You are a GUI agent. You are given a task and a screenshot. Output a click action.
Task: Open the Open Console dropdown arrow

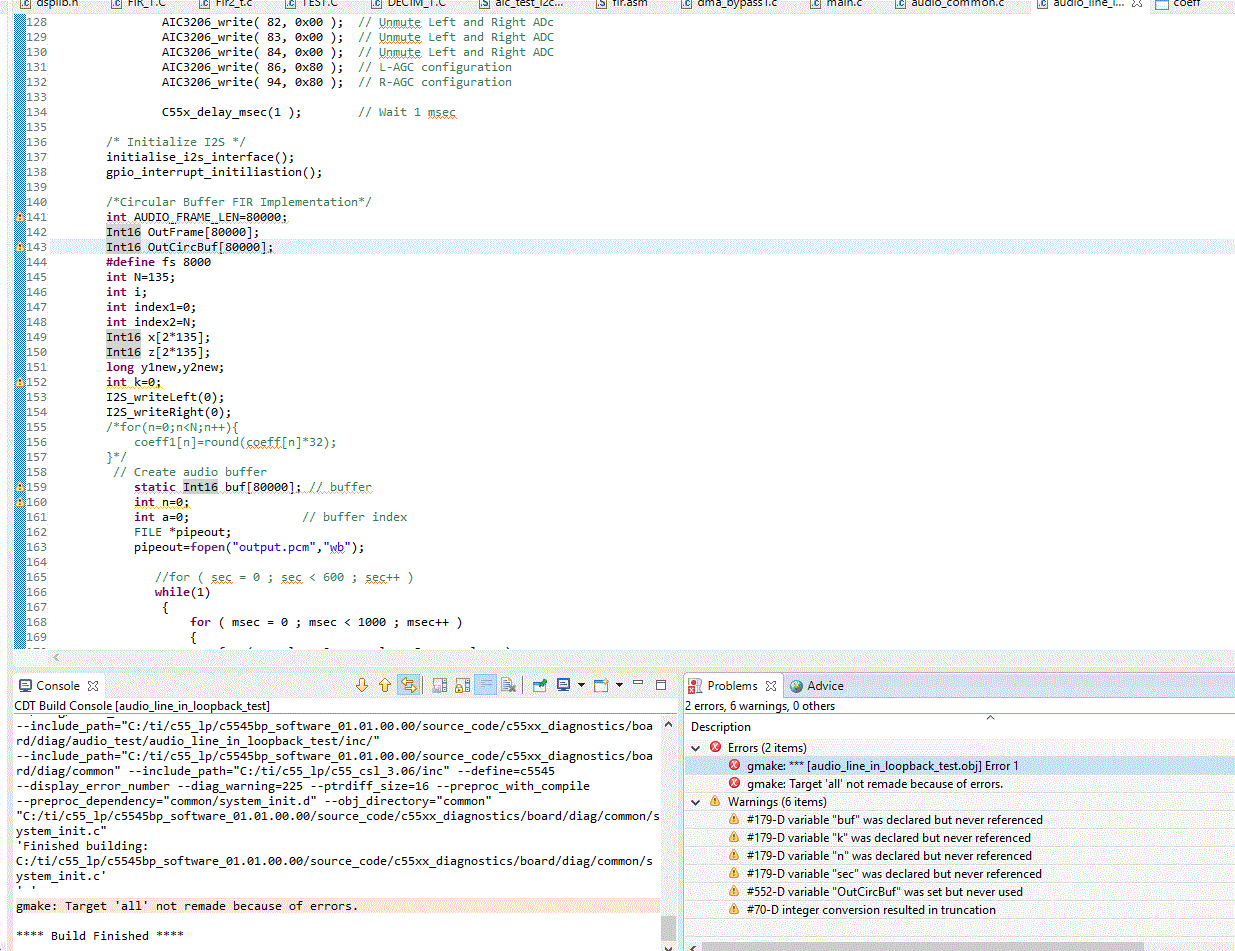click(618, 685)
